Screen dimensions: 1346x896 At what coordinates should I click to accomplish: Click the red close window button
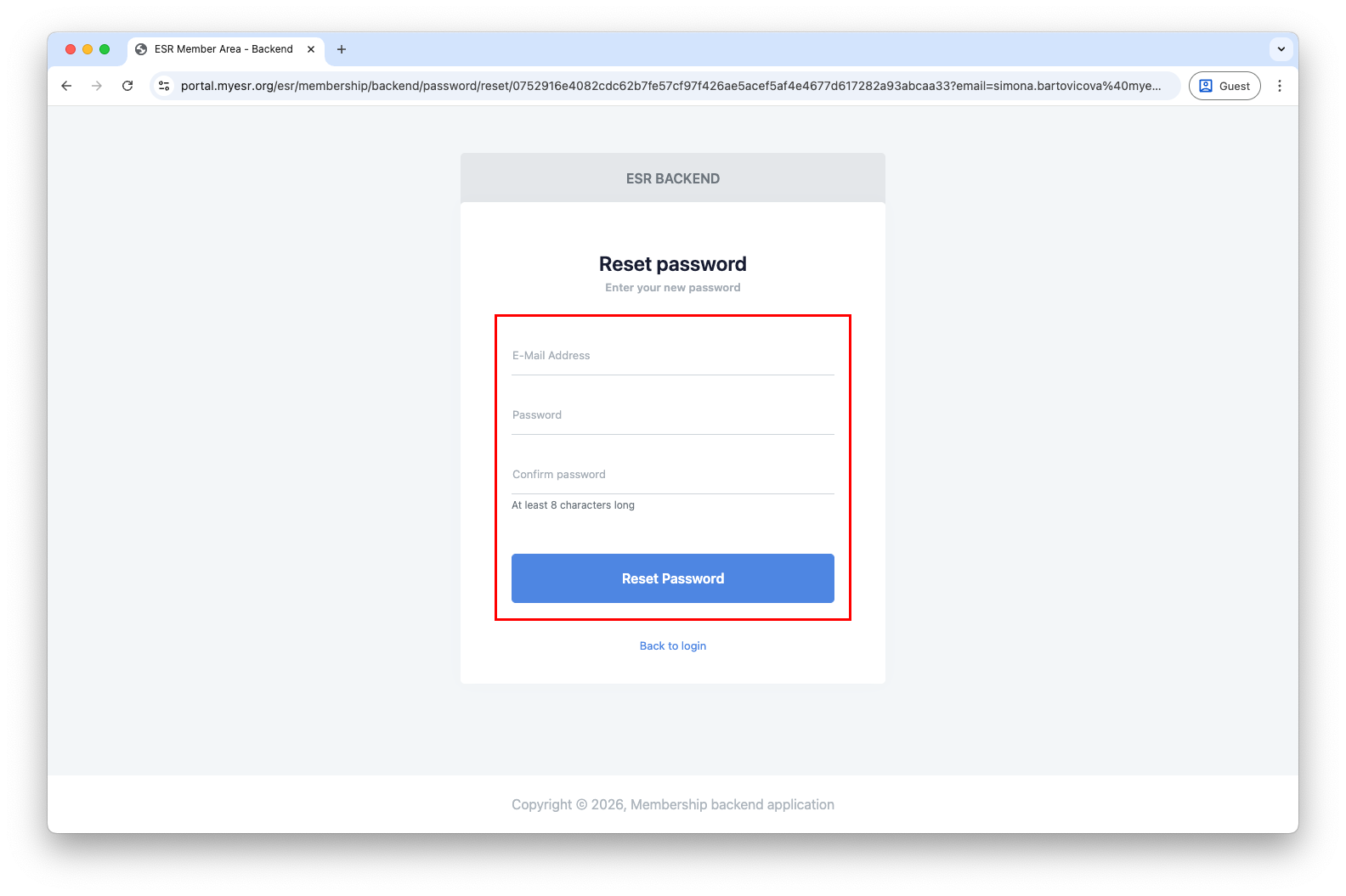71,49
